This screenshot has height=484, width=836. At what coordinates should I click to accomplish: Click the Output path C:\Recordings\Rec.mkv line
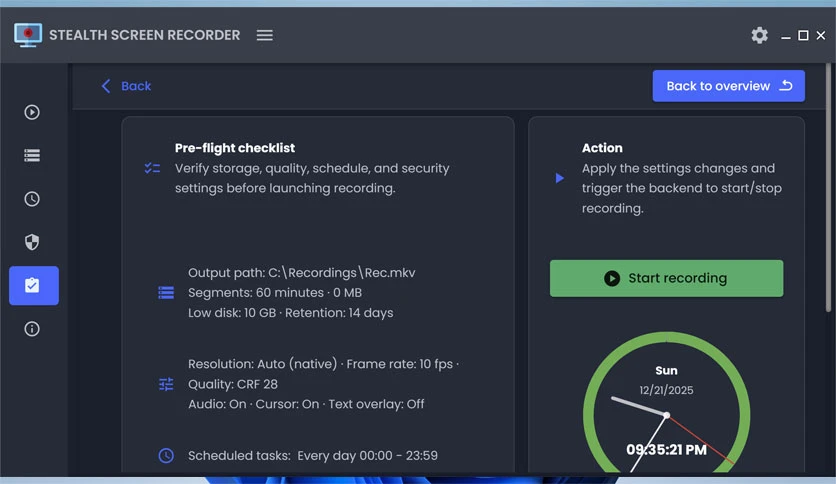[301, 272]
